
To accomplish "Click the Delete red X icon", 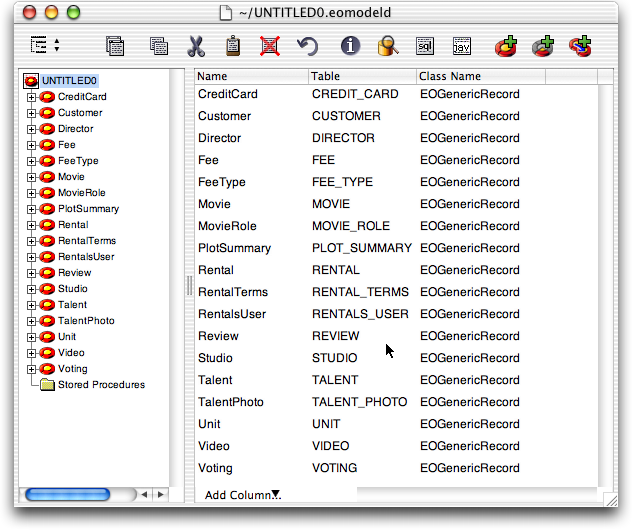I will pos(270,46).
